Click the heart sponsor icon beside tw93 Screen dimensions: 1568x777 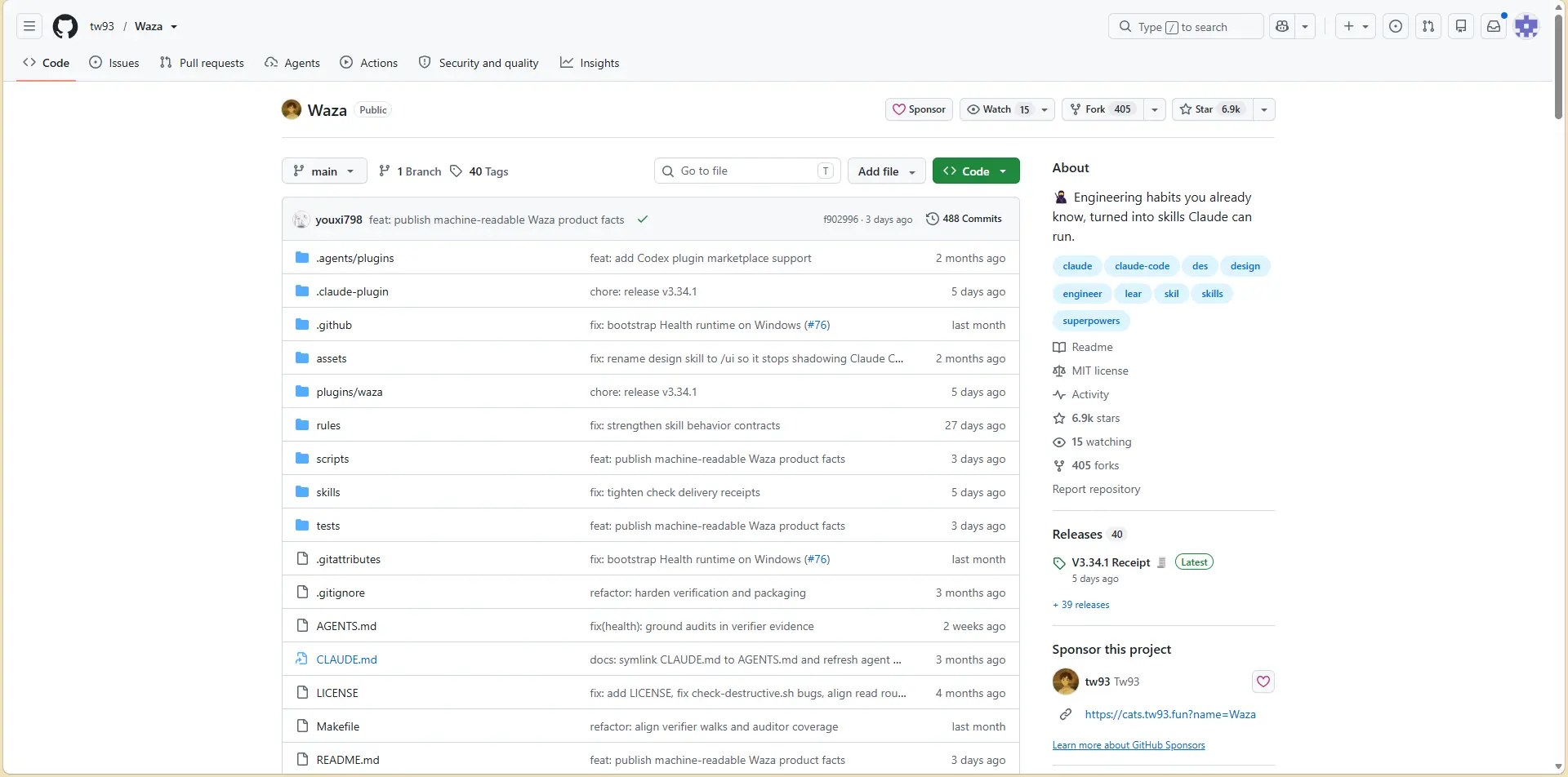[1263, 682]
